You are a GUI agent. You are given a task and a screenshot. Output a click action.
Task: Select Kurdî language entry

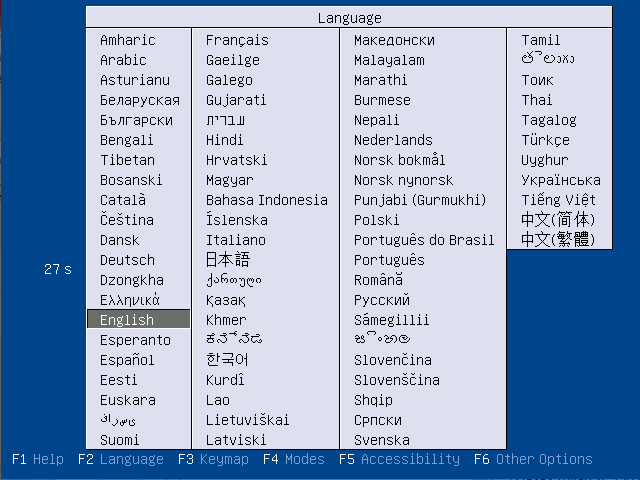tap(225, 380)
